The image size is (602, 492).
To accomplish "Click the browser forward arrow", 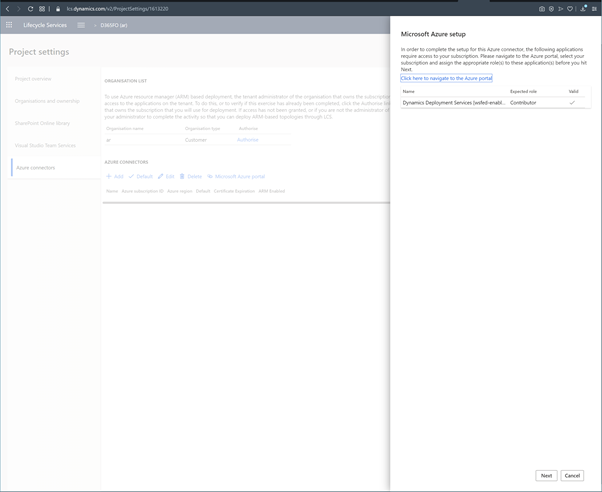I will 18,8.
